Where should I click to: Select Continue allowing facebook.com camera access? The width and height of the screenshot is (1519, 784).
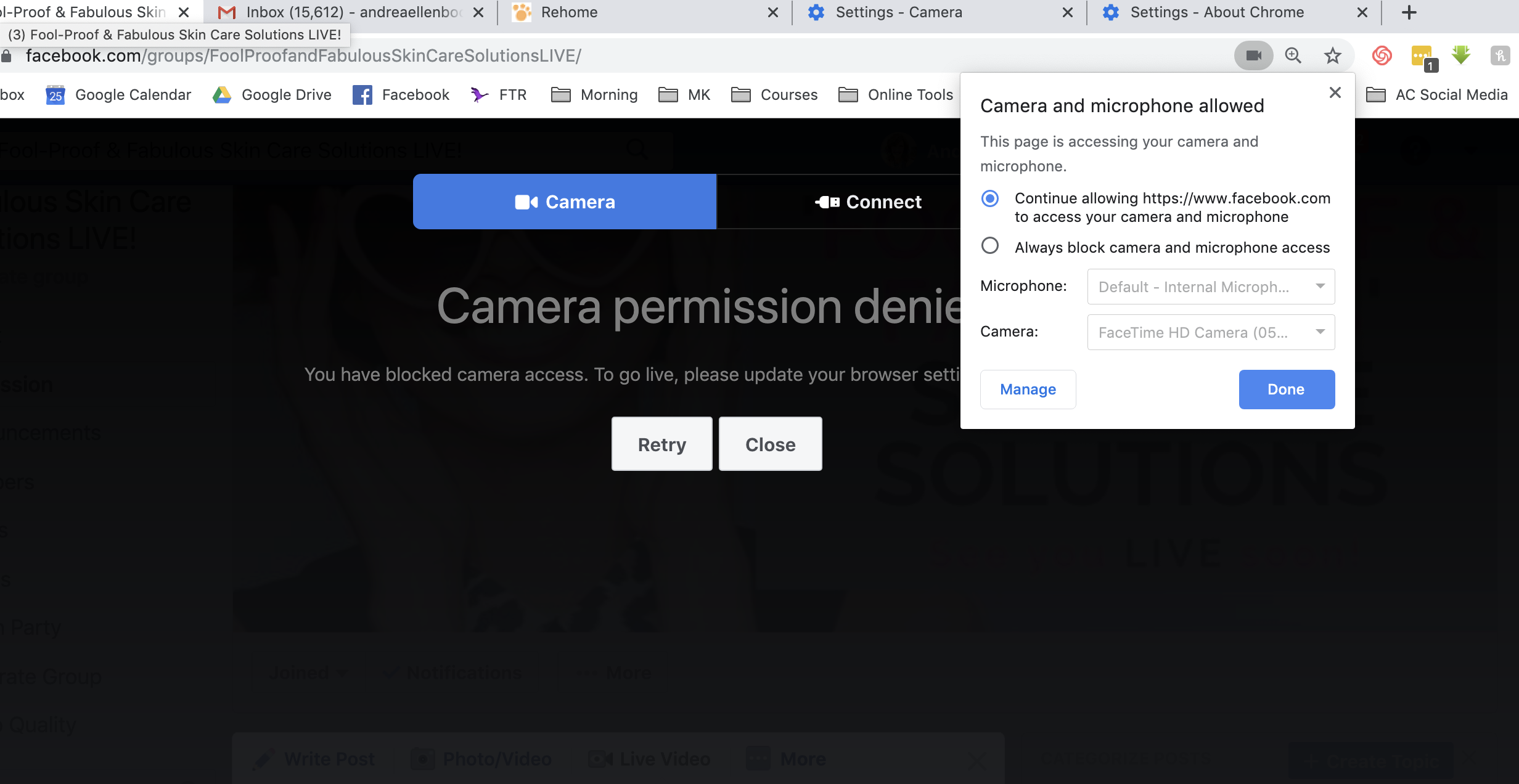point(990,198)
